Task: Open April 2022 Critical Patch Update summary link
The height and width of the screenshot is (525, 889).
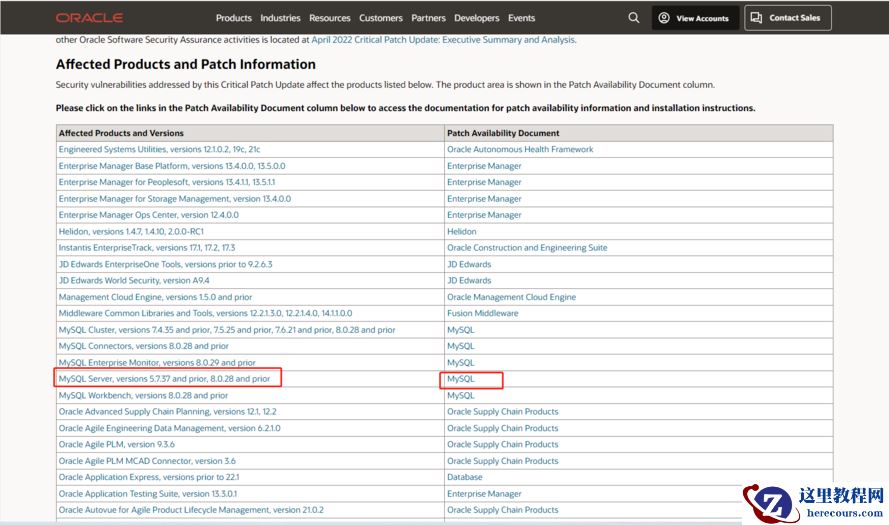Action: coord(442,40)
